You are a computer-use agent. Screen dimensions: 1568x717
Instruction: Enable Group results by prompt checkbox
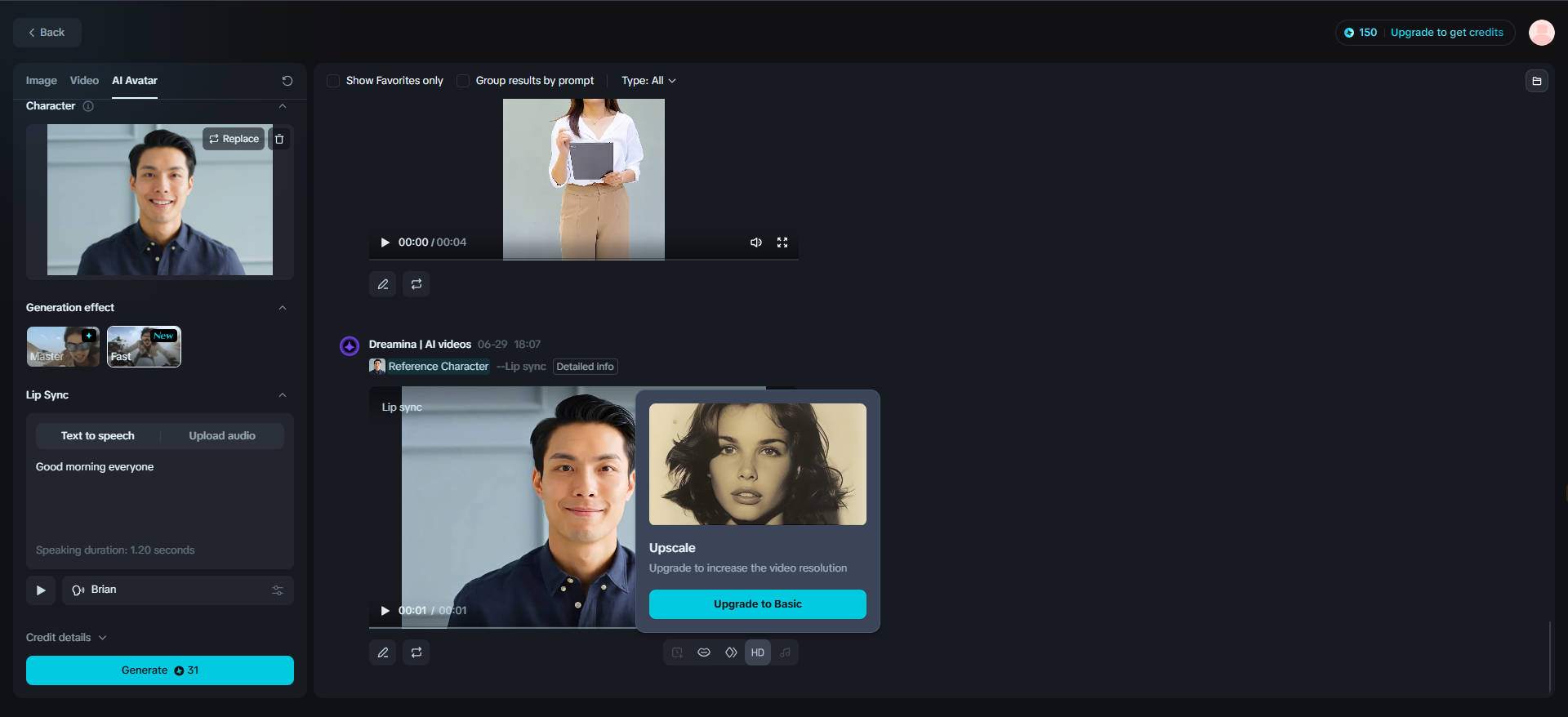(463, 81)
